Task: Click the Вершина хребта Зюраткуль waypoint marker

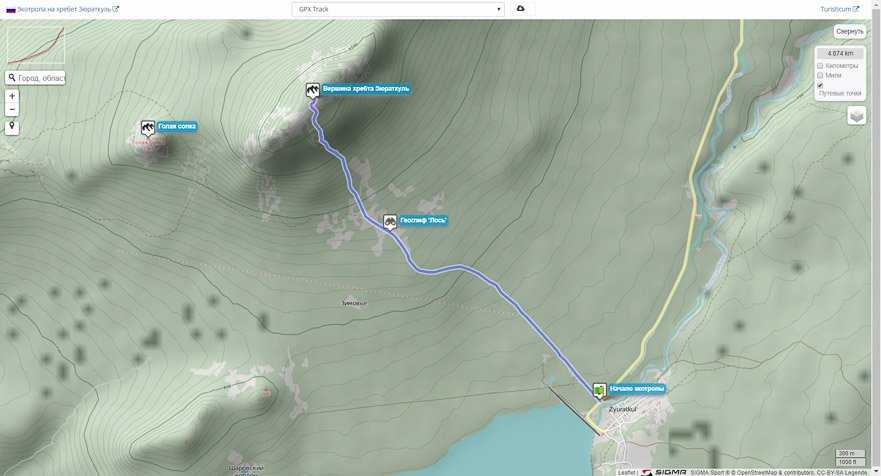Action: coord(313,89)
